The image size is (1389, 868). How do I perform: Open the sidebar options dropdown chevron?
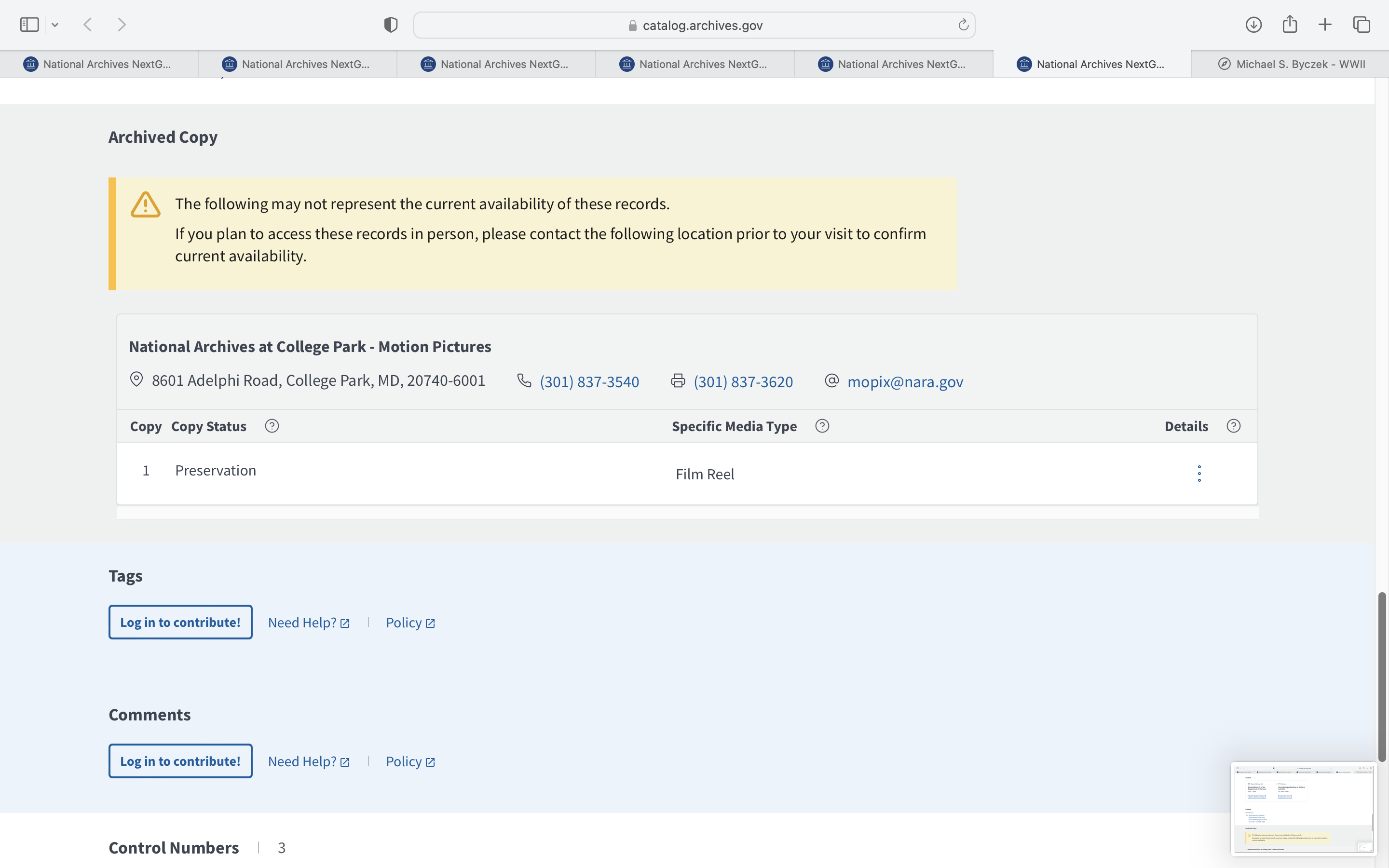(x=55, y=25)
